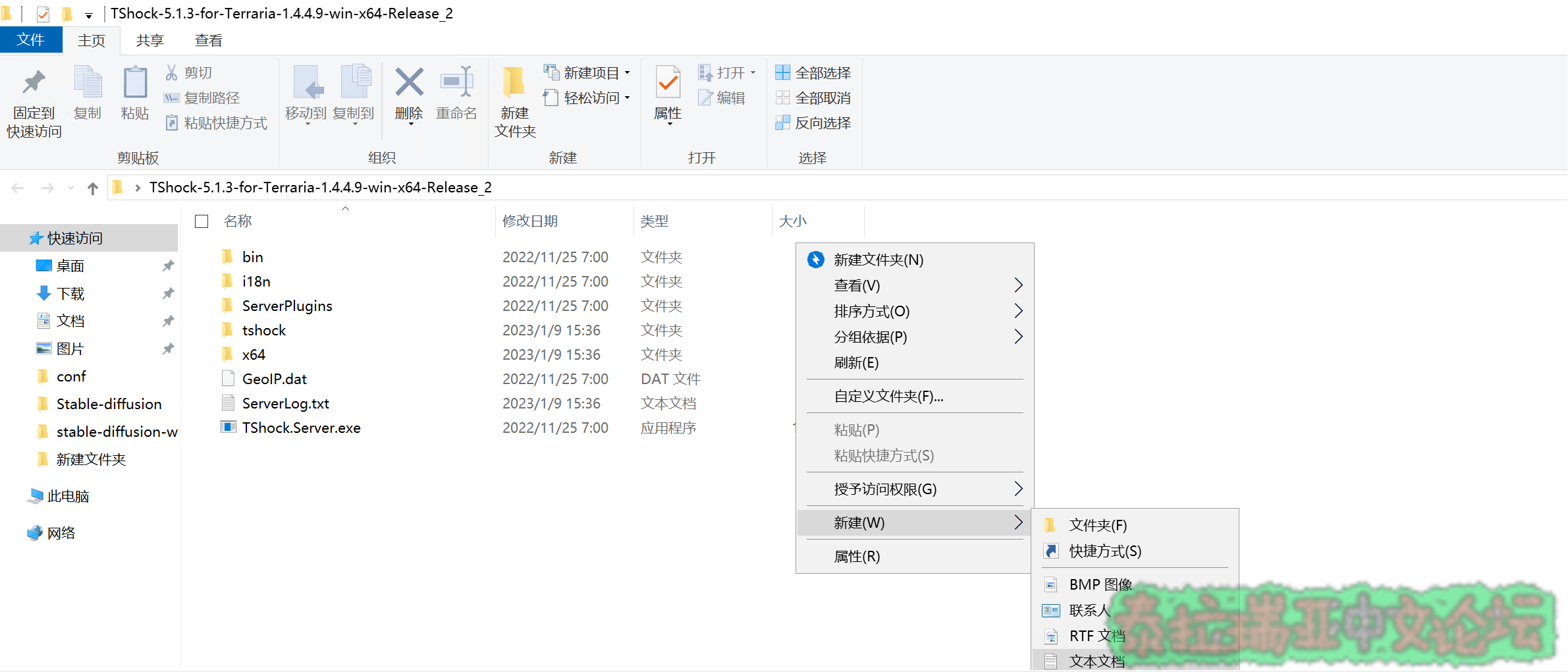Screen dimensions: 1568x672
Task: Click the Pin to Quick Access icon
Action: 34,82
